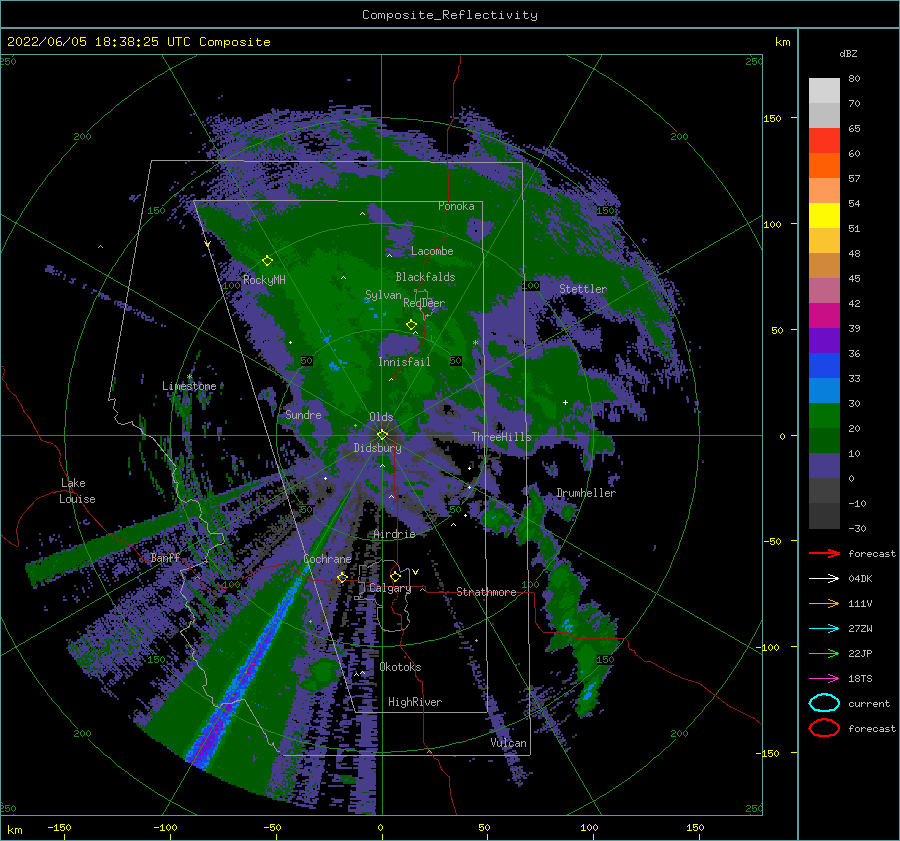Viewport: 900px width, 841px height.
Task: Select the peach 54-57 dBZ swatch
Action: tap(824, 191)
